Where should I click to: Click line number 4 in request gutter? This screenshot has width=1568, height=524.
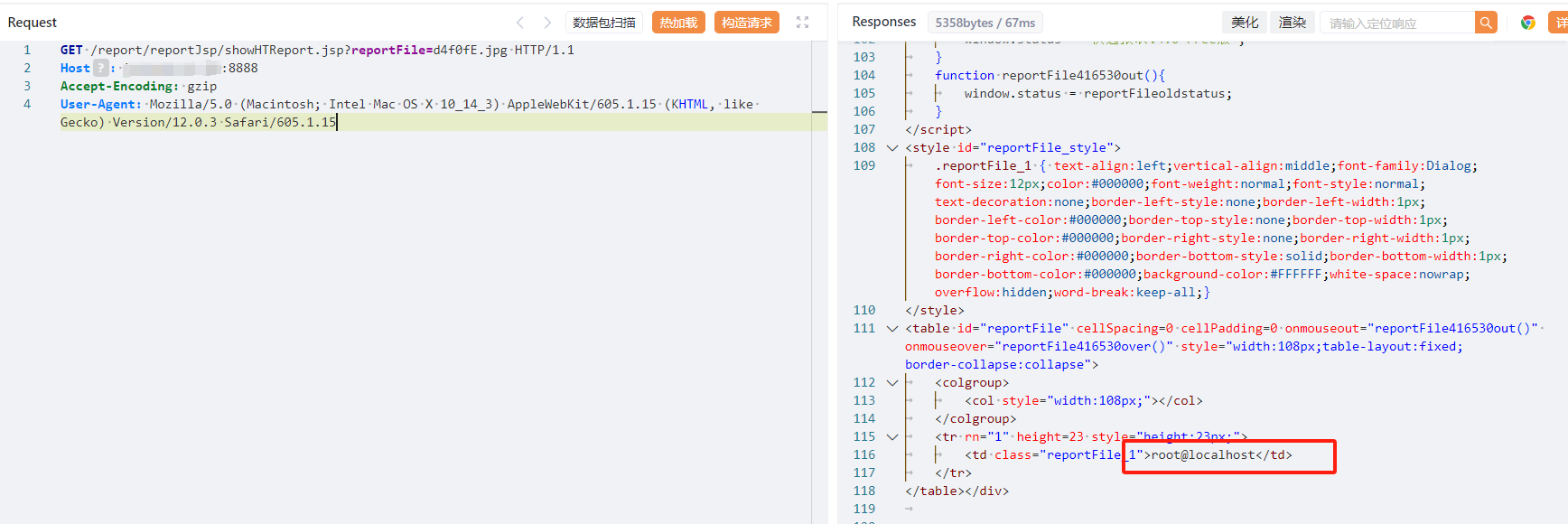tap(27, 104)
